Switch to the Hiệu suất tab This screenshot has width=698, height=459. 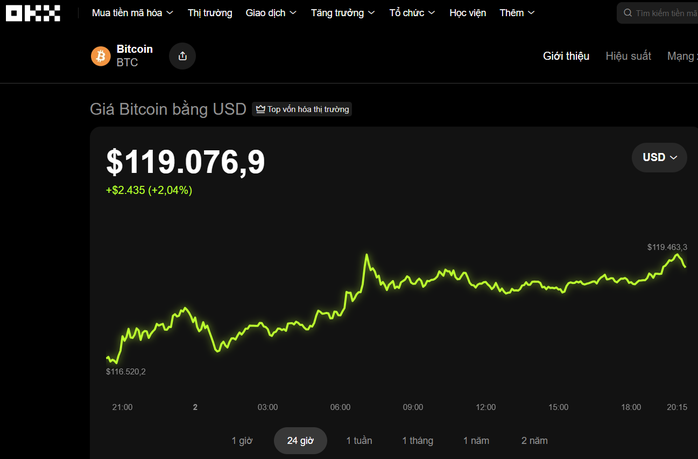[x=628, y=56]
